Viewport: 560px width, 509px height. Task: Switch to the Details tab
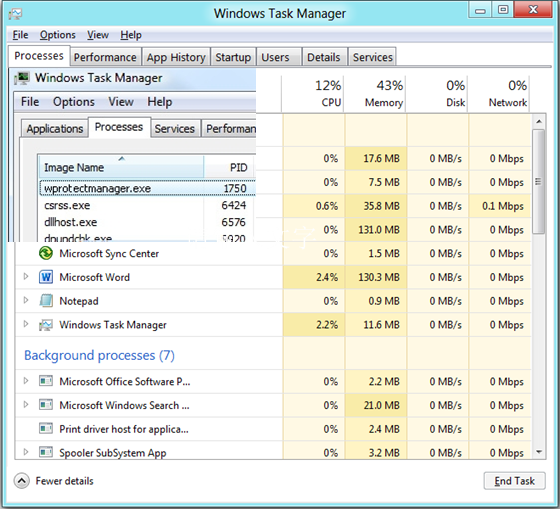click(324, 57)
